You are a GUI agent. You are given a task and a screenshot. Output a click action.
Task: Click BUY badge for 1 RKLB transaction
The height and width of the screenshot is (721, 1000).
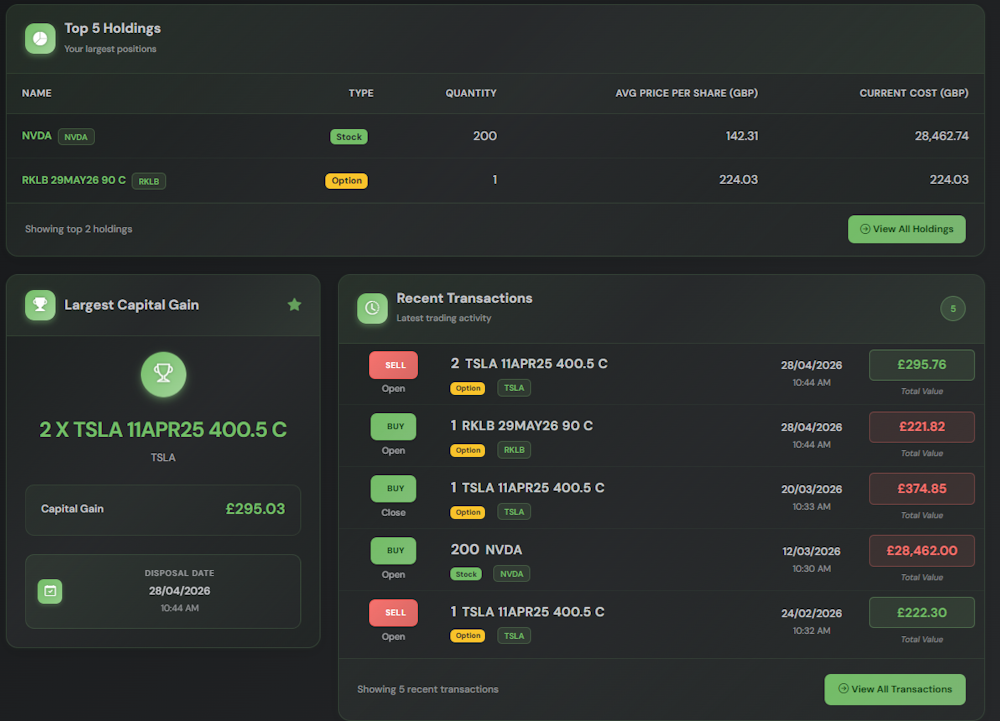click(x=393, y=426)
